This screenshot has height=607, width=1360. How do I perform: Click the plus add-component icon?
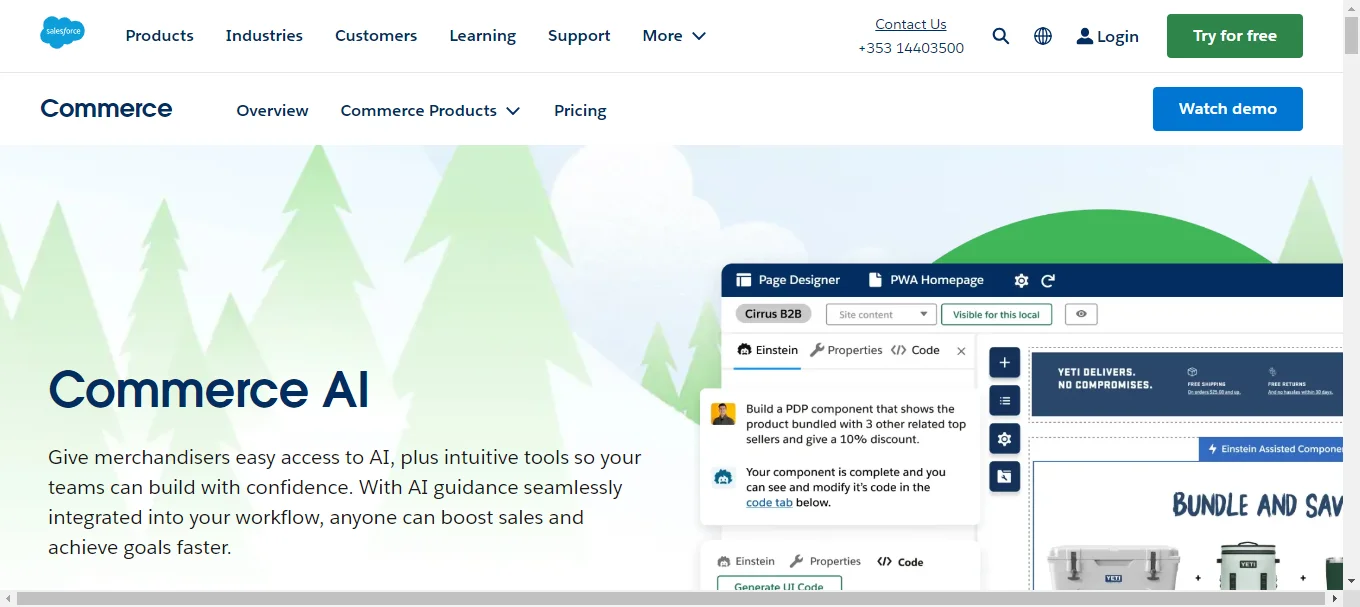click(x=1005, y=363)
